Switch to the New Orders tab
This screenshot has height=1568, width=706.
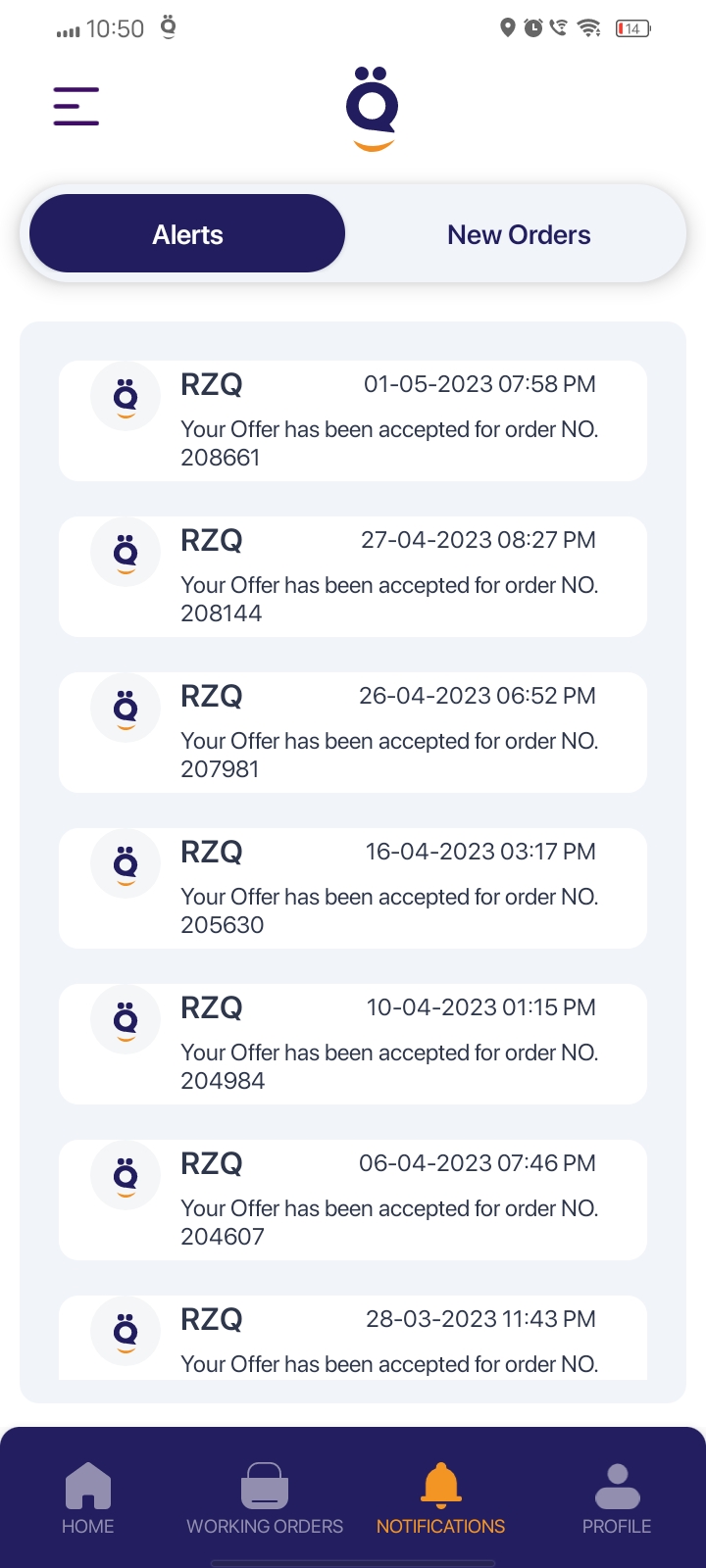click(519, 234)
